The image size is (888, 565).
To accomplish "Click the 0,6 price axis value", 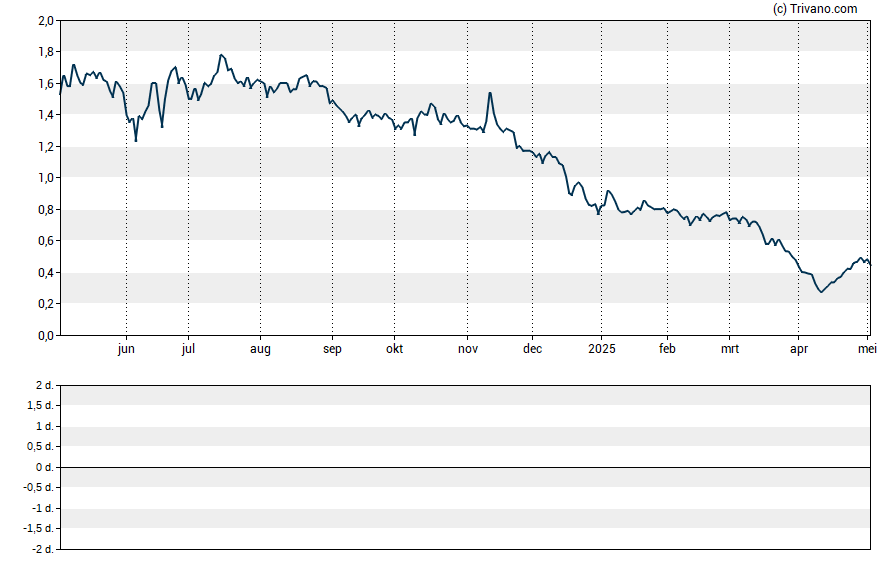I will (46, 241).
